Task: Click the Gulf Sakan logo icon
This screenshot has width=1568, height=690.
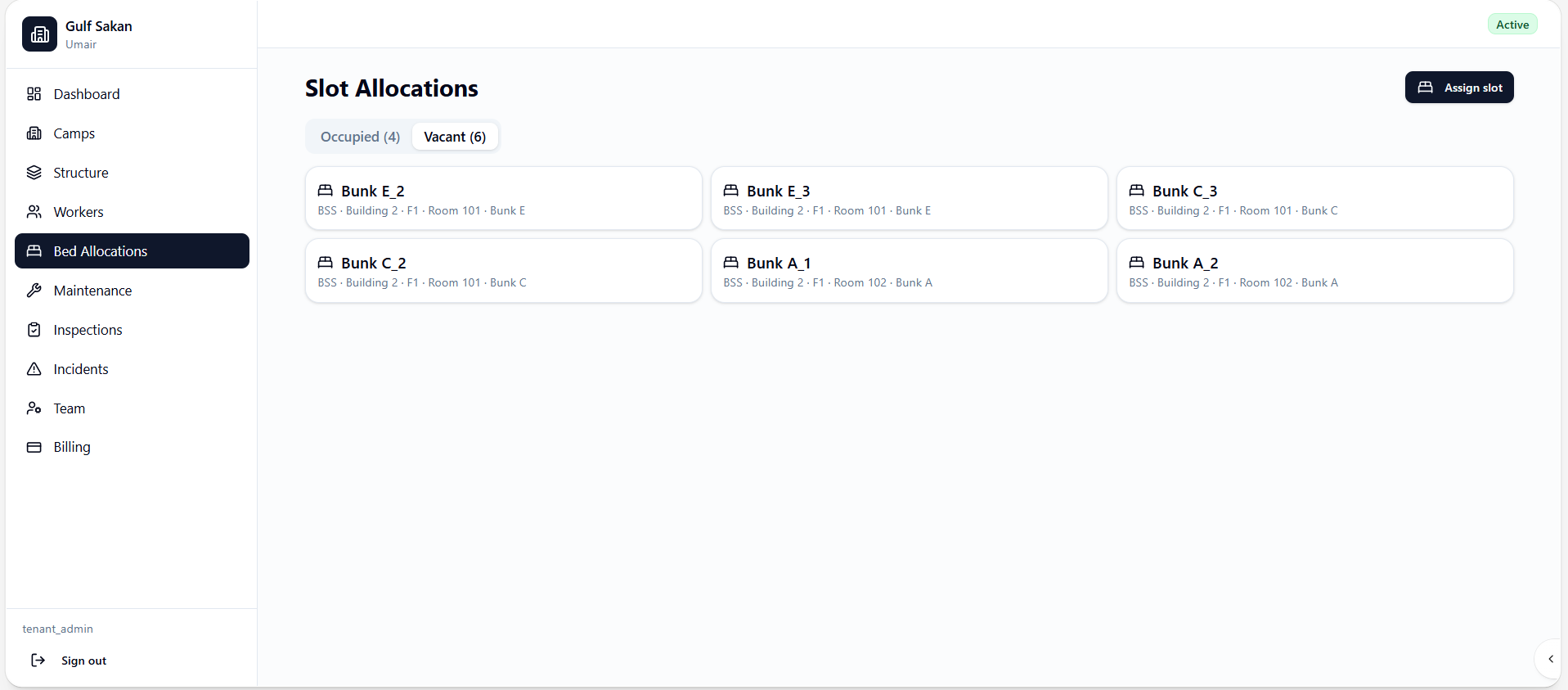Action: coord(39,34)
